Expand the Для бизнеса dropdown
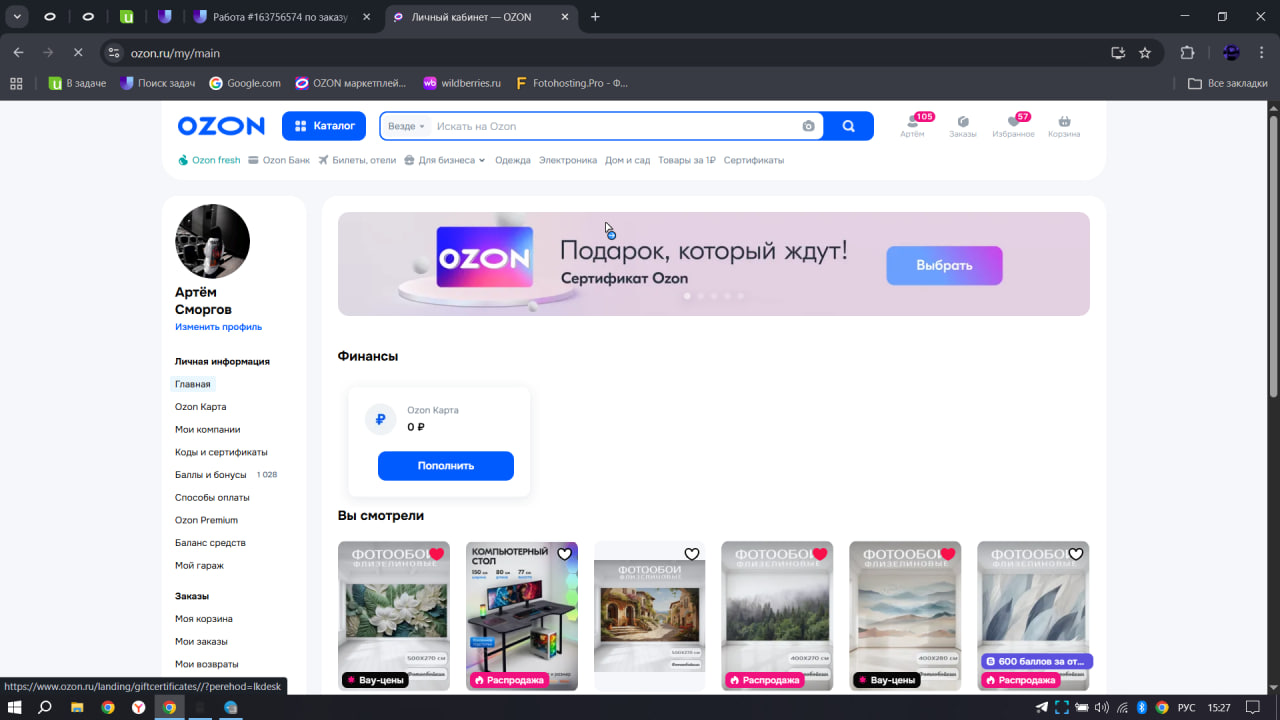 445,160
